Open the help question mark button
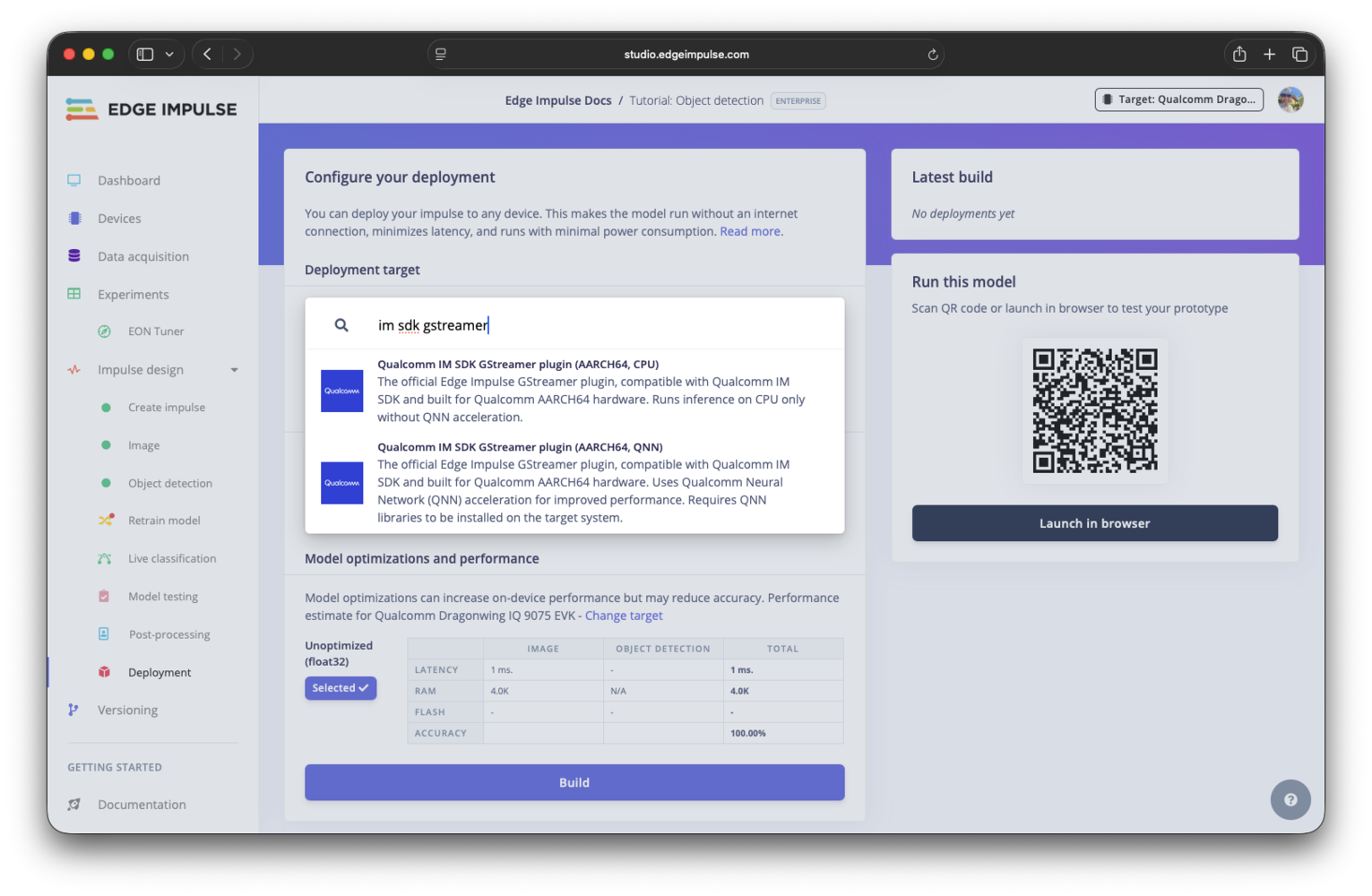The width and height of the screenshot is (1372, 896). [1290, 800]
